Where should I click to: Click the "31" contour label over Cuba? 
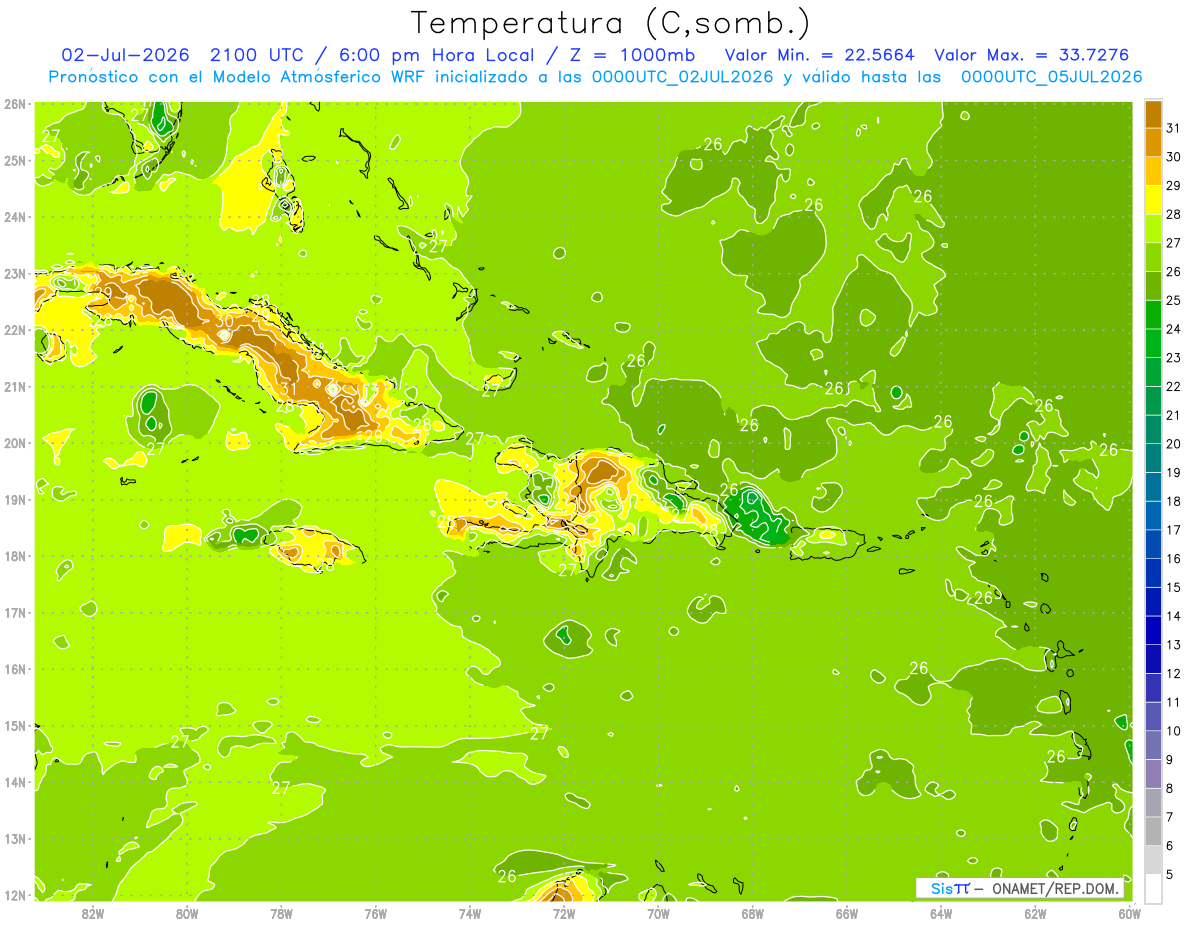tap(288, 390)
